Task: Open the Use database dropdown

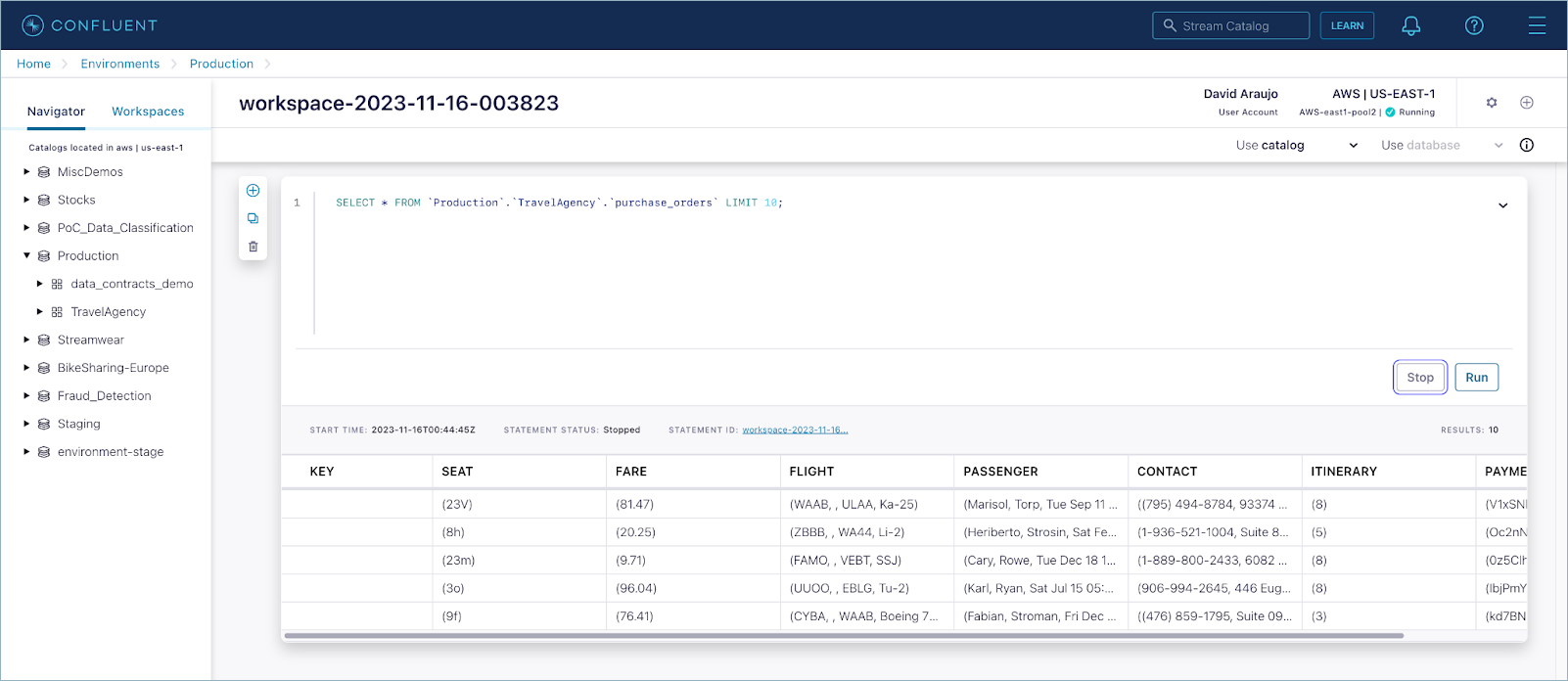Action: coord(1442,145)
